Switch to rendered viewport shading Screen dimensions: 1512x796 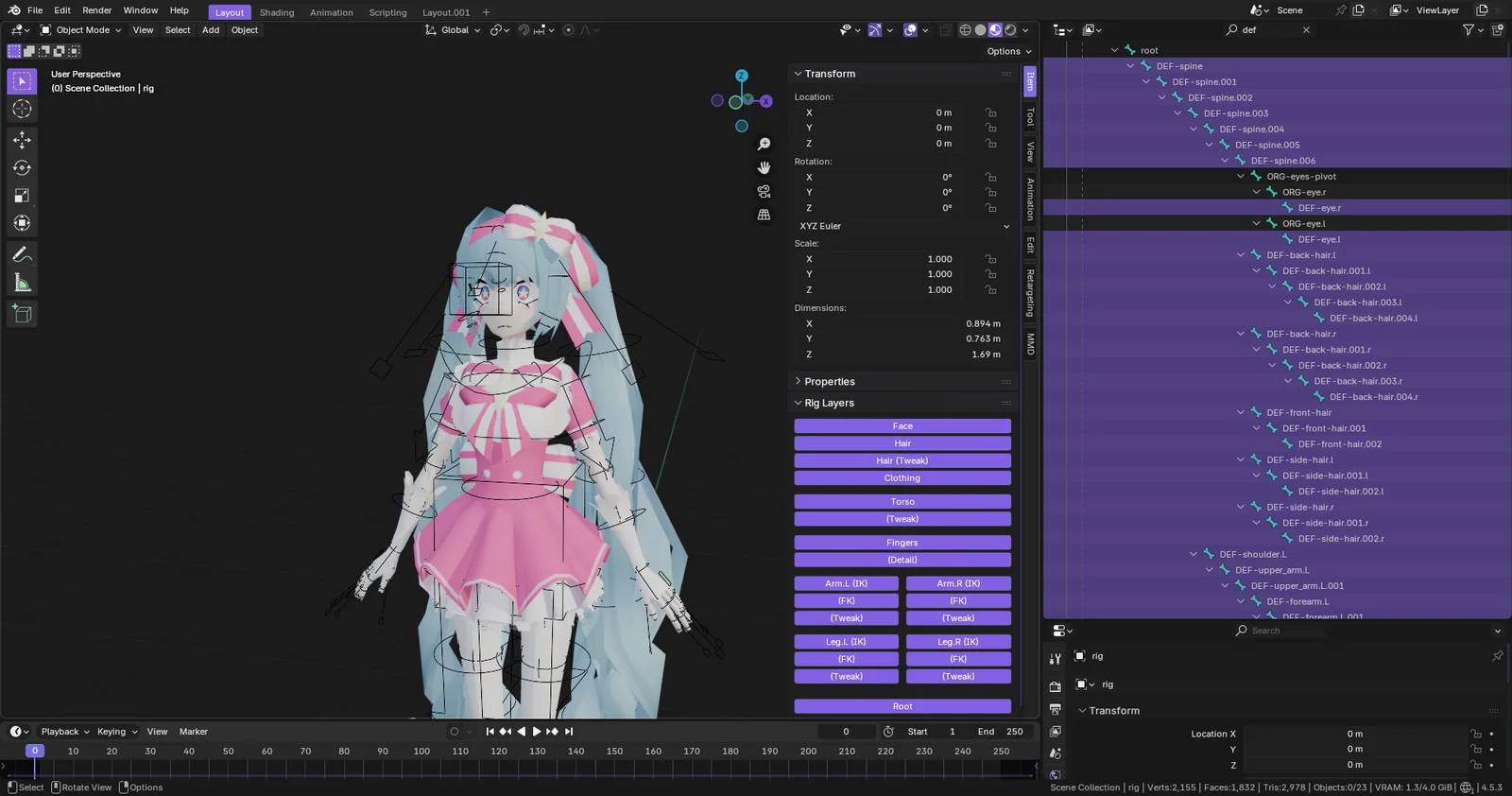[x=1010, y=30]
